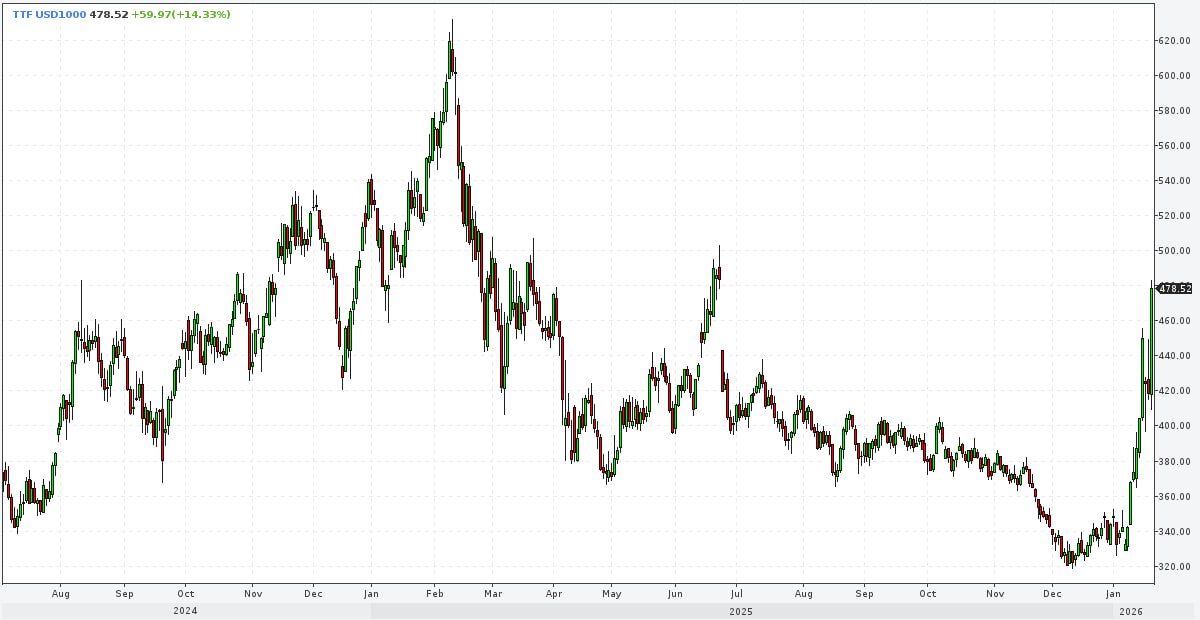Click the Mar month label on time axis
The width and height of the screenshot is (1200, 620).
[493, 593]
